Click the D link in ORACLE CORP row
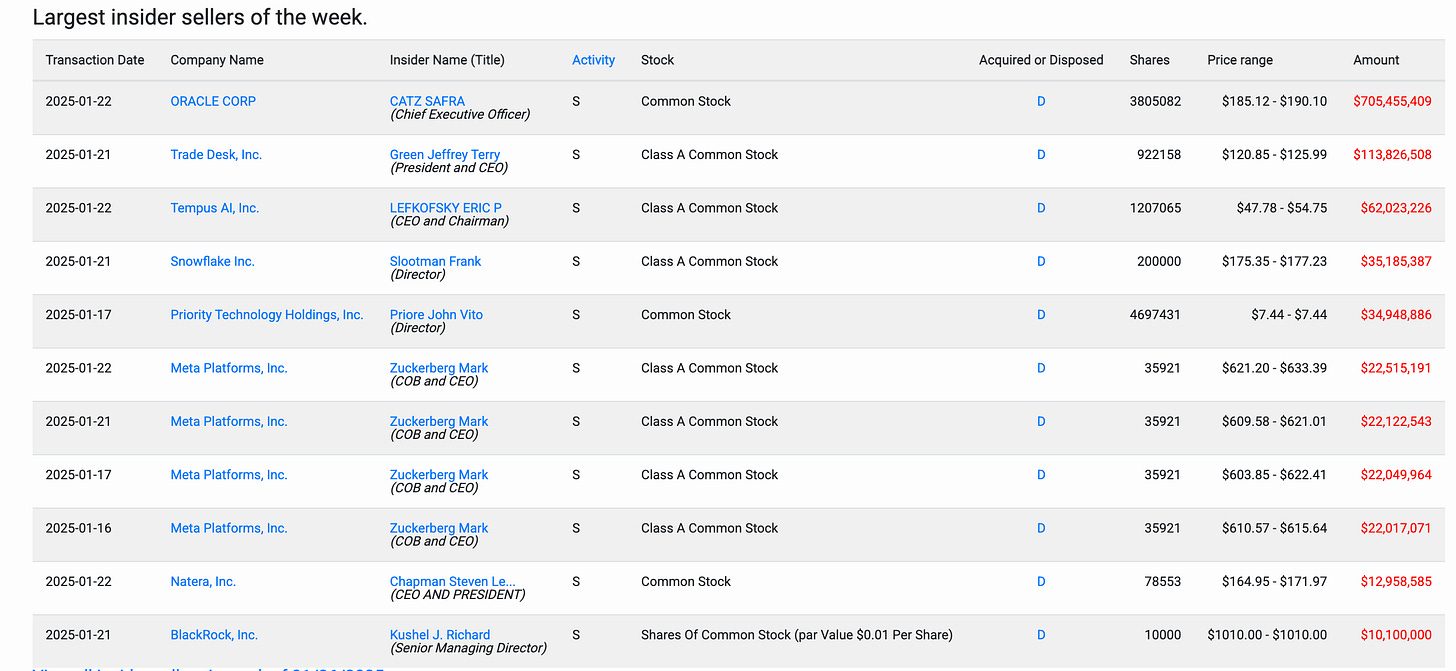Viewport: 1456px width, 671px height. 1041,101
